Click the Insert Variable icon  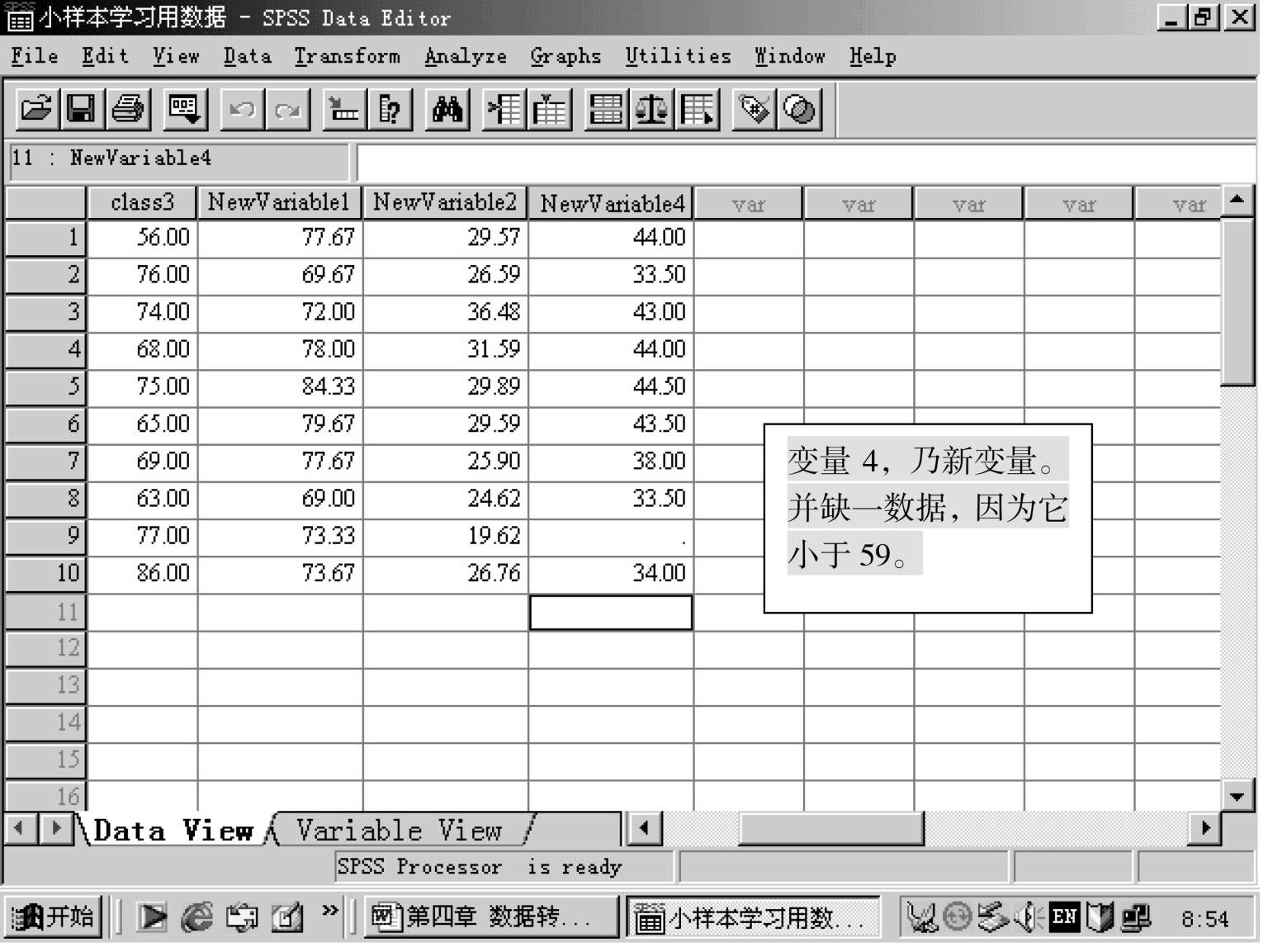550,109
